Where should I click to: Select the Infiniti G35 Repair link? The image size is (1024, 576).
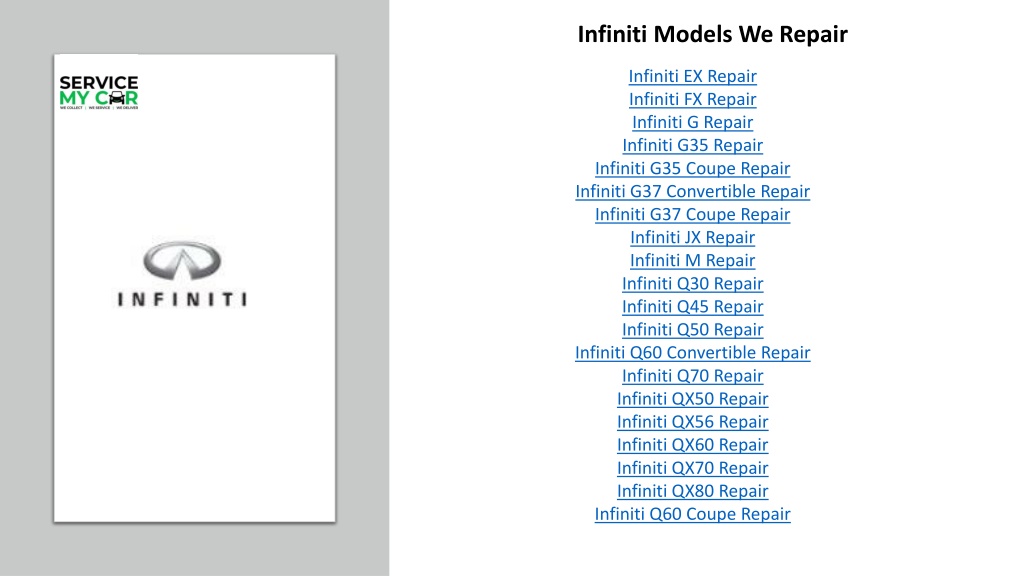pos(692,145)
